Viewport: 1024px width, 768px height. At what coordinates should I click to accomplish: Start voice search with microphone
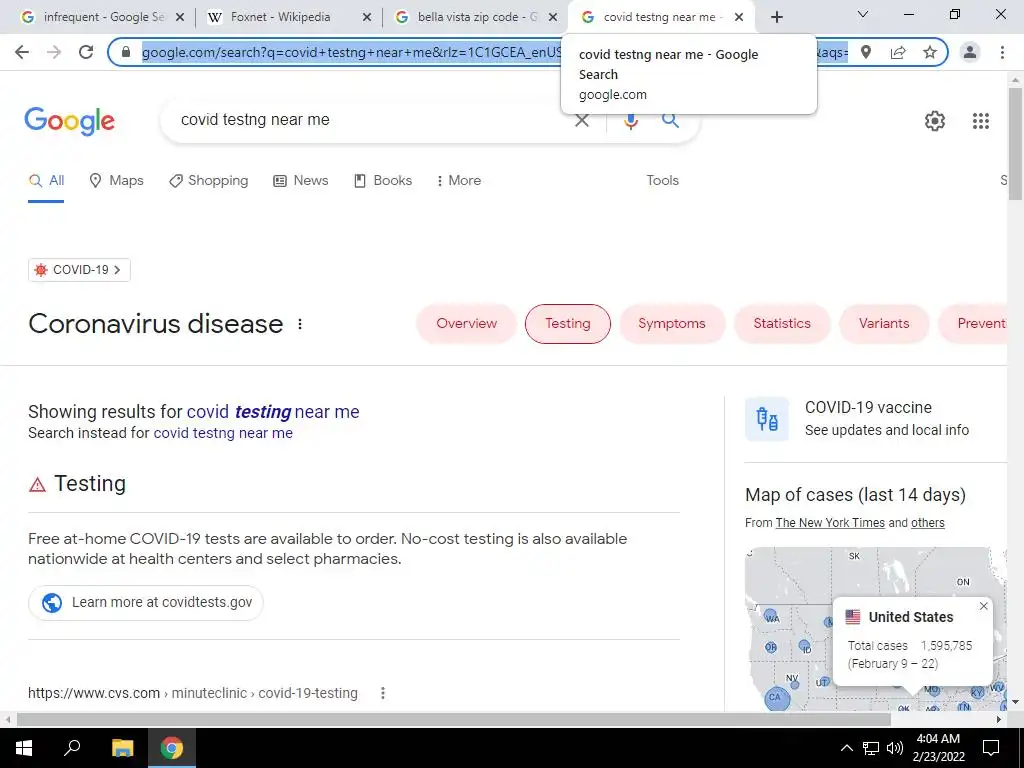click(630, 120)
